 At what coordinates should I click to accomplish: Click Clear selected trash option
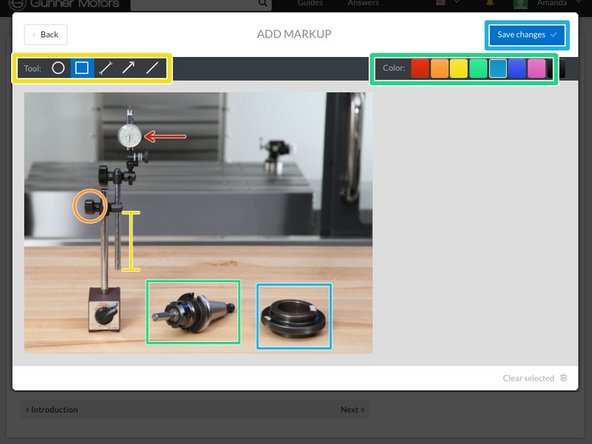coord(535,378)
